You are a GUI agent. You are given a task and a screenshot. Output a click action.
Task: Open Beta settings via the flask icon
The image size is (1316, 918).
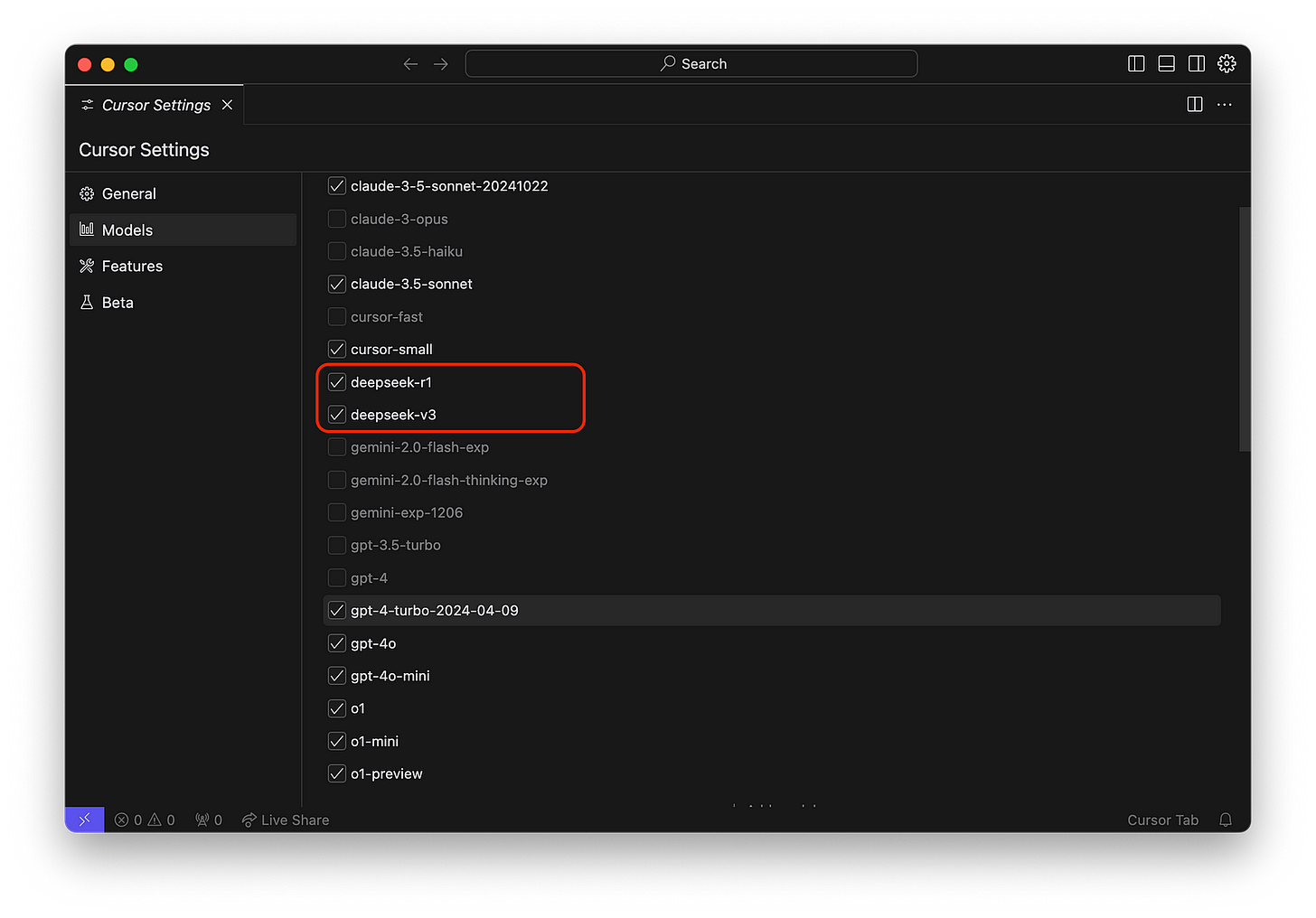[87, 302]
